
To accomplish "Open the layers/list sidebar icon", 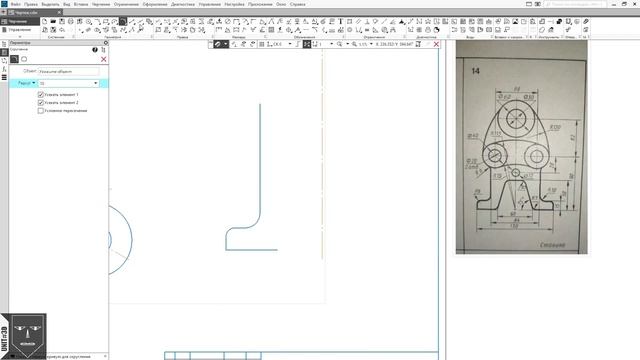I will (x=4, y=78).
